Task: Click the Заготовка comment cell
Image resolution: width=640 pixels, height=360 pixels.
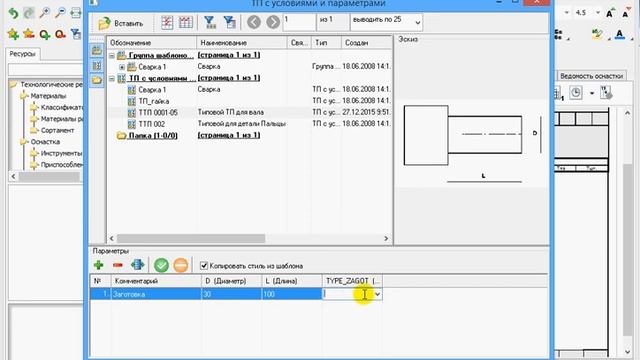Action: (156, 294)
